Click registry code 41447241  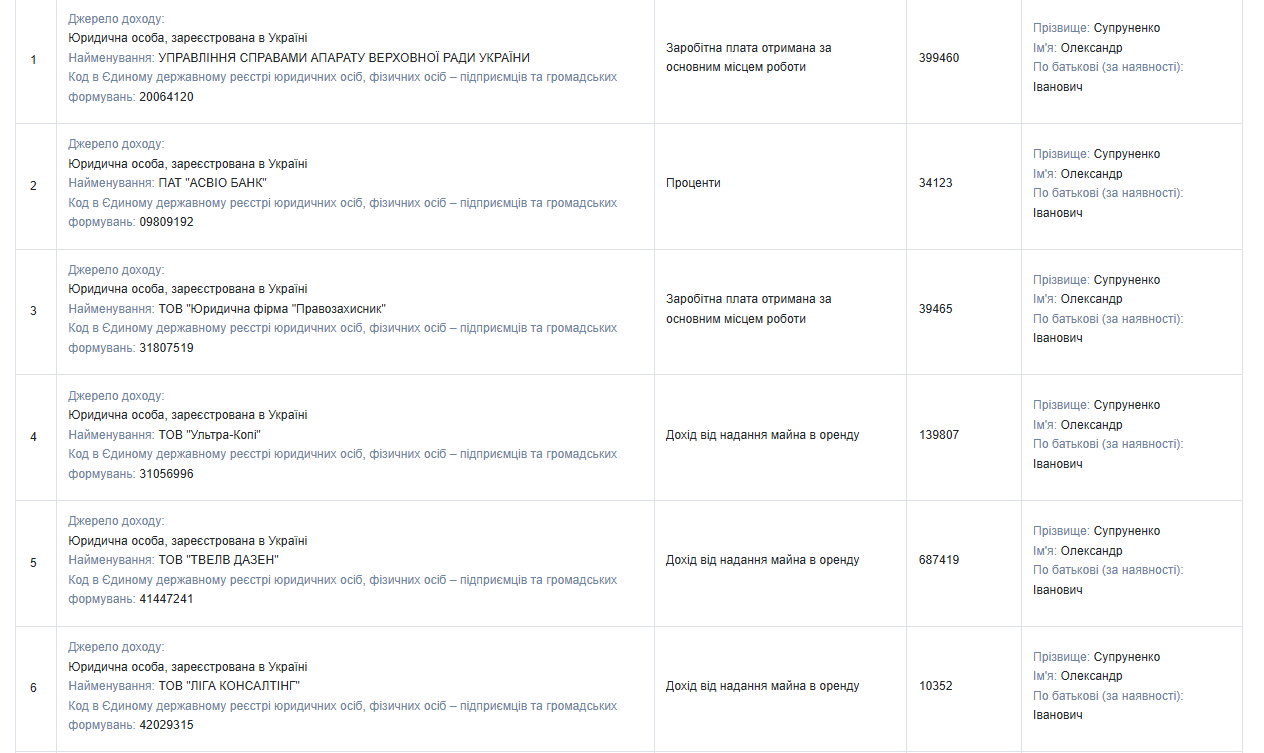click(x=166, y=599)
